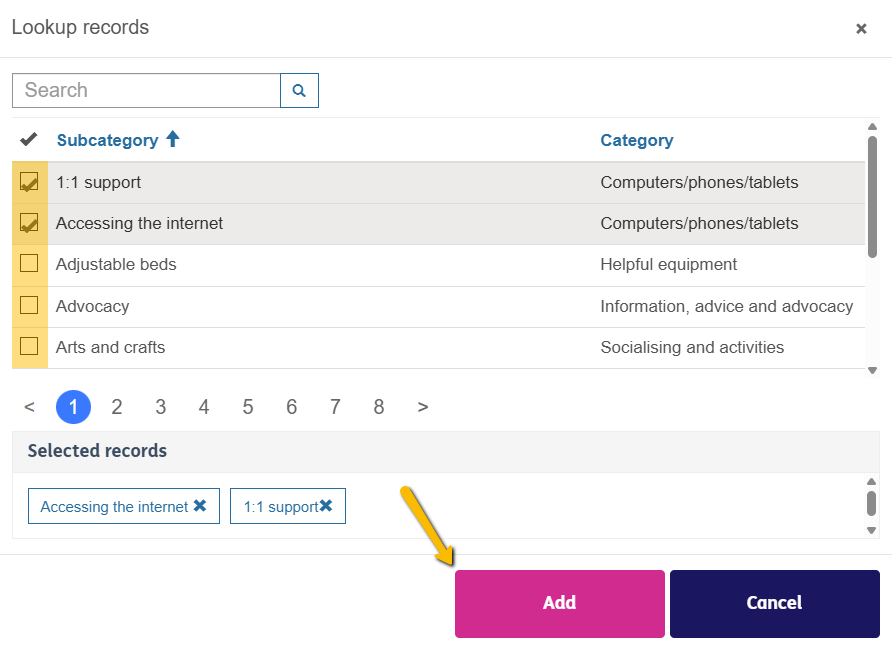Remove the 1:1 support selected tag
892x651 pixels.
(x=326, y=506)
